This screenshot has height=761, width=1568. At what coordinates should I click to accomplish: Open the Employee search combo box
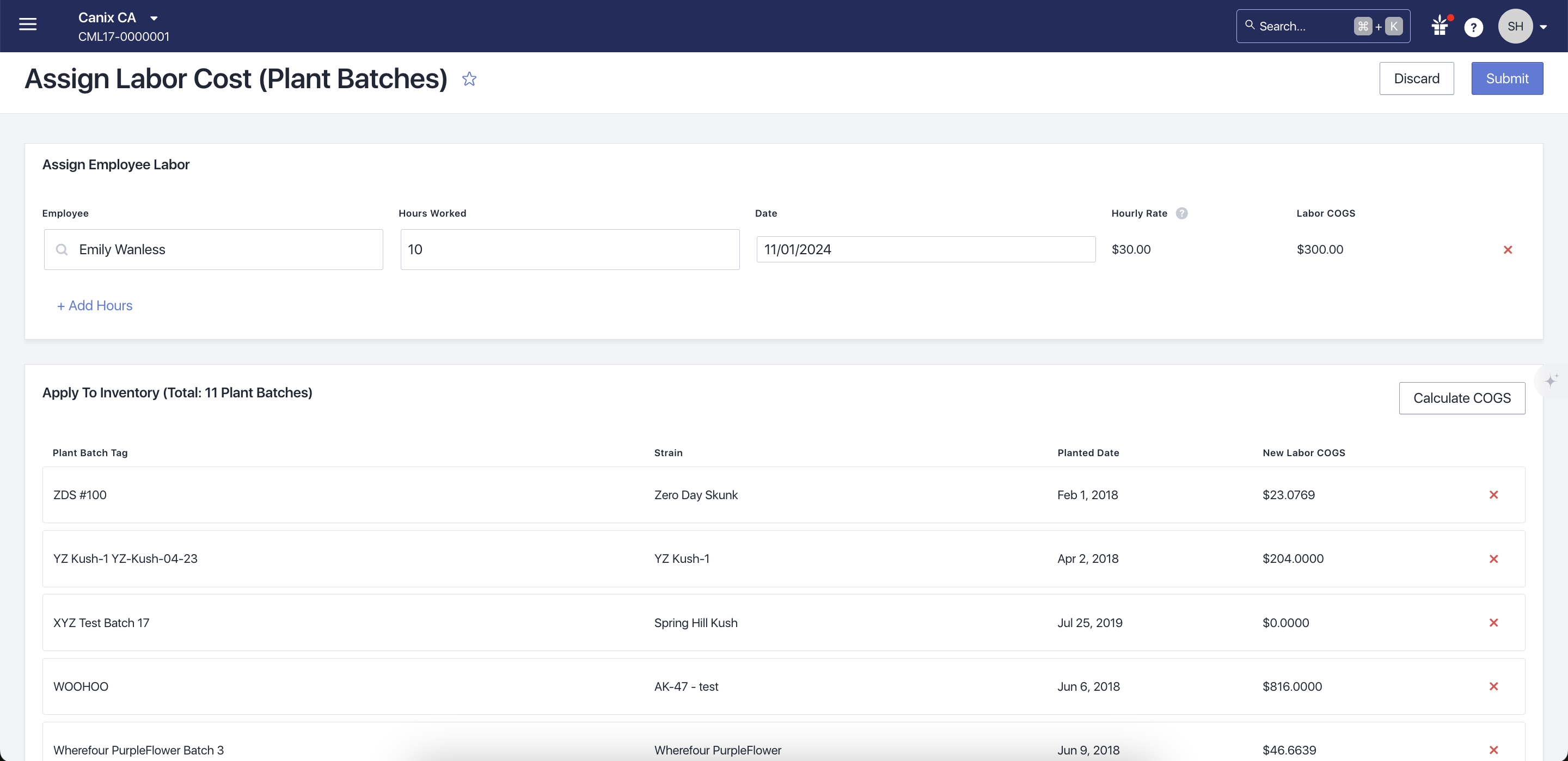click(x=213, y=250)
